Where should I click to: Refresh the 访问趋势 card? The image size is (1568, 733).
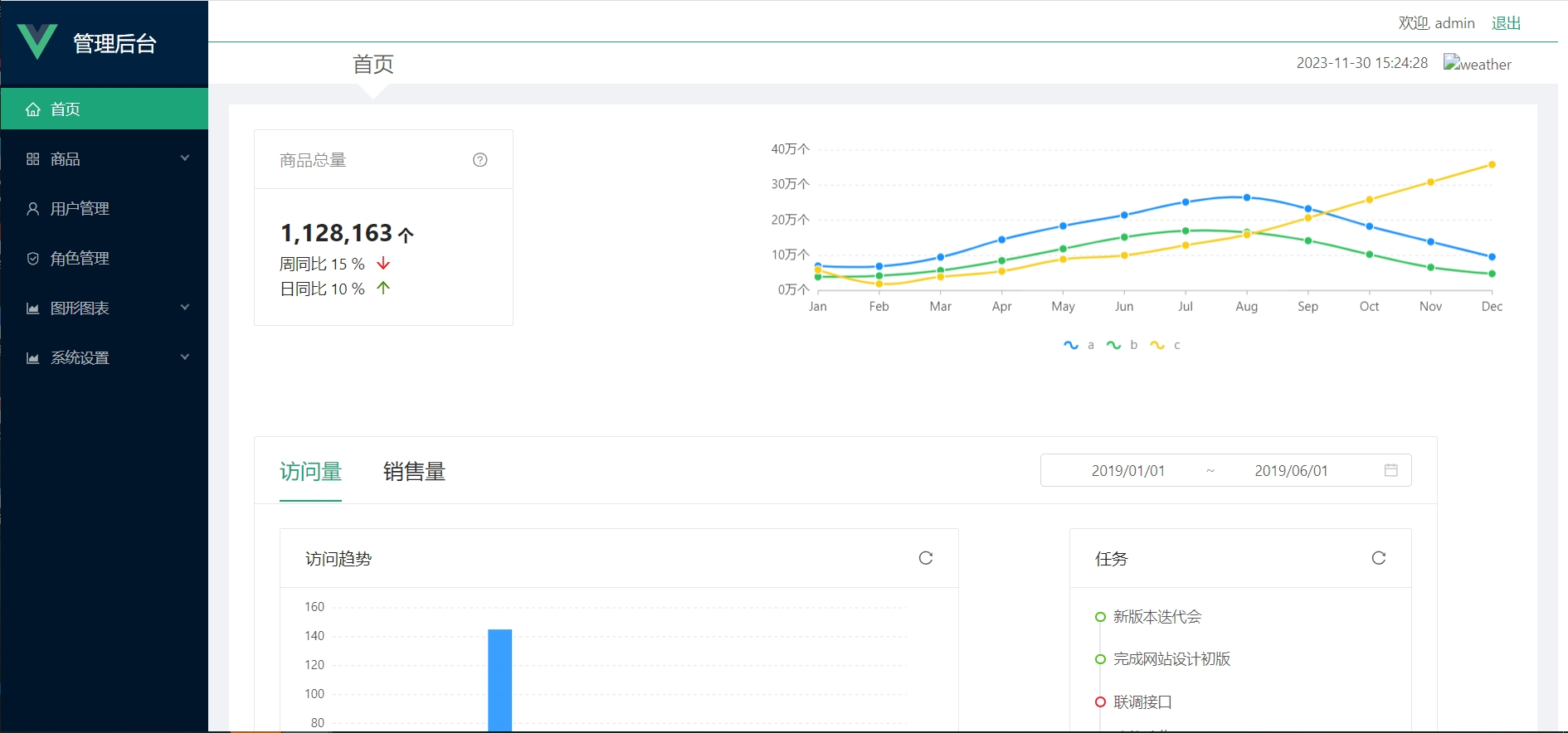(926, 558)
